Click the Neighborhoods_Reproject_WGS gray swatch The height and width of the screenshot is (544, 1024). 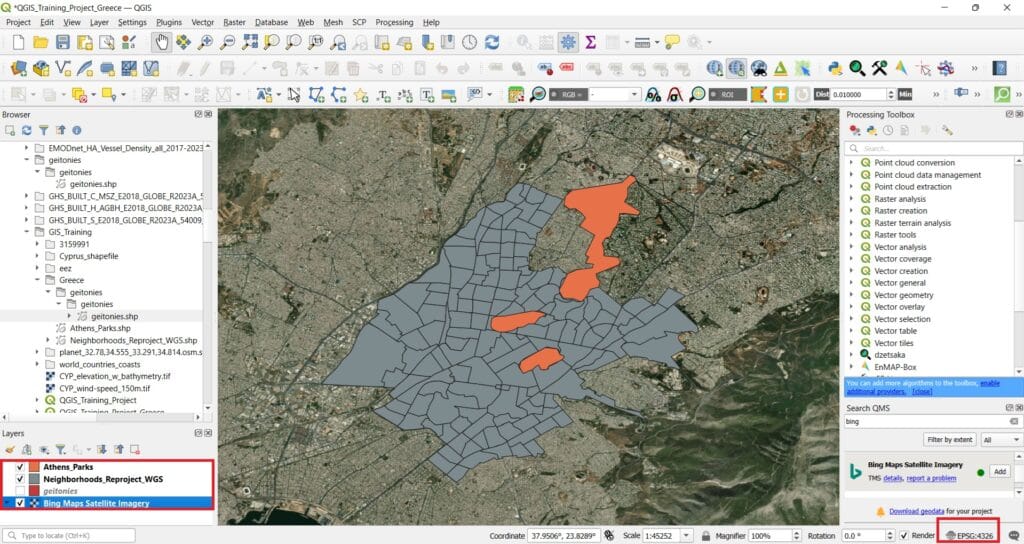click(x=34, y=479)
